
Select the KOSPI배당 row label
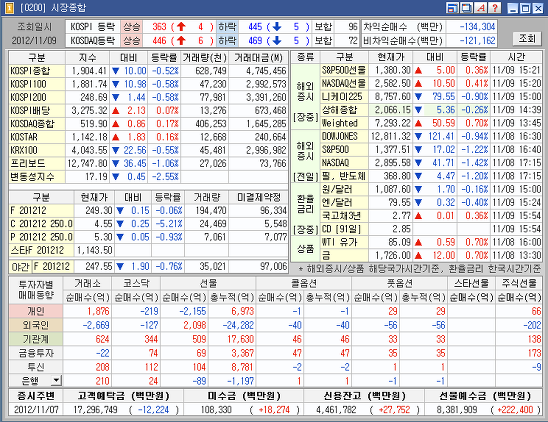click(37, 110)
